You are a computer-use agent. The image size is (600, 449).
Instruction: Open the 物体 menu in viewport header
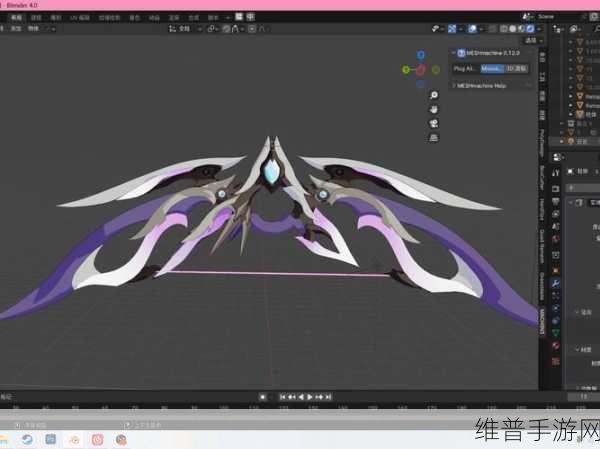point(33,29)
